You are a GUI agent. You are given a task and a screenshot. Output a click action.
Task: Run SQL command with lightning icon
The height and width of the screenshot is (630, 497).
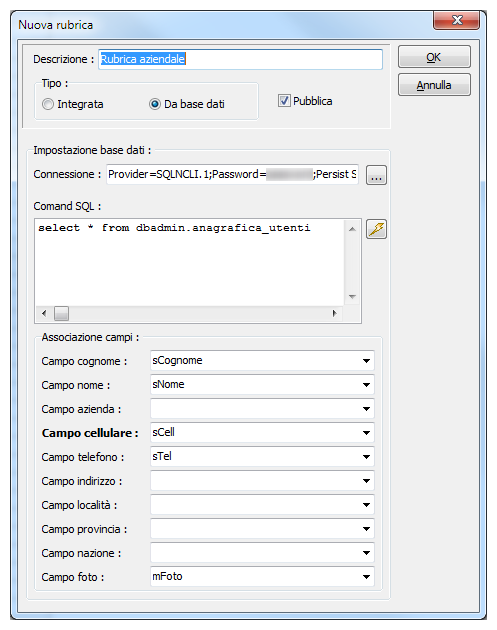pos(376,229)
